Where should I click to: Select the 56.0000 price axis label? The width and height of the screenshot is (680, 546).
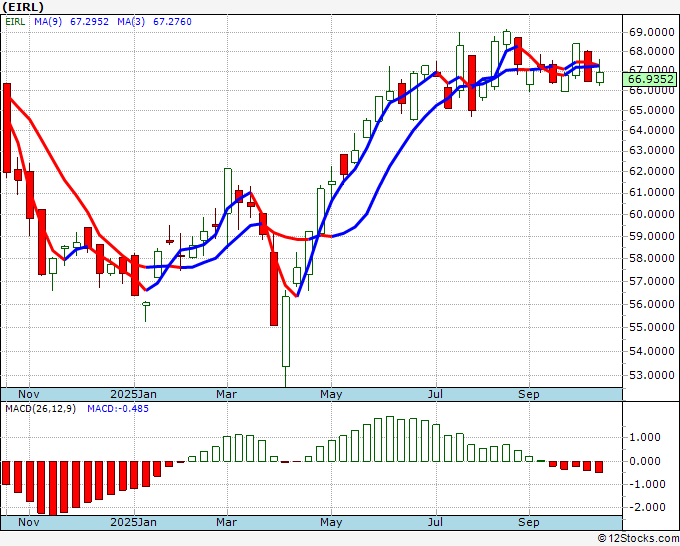(651, 304)
